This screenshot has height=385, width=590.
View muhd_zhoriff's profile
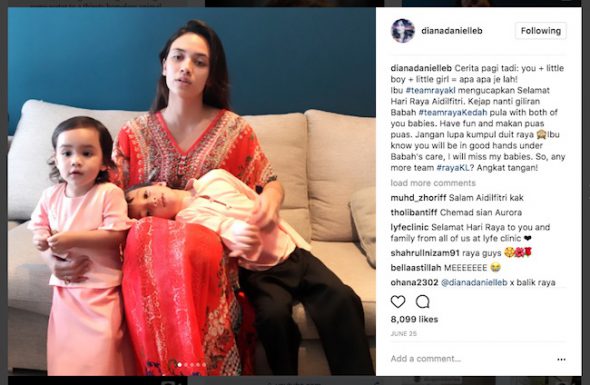click(x=418, y=198)
